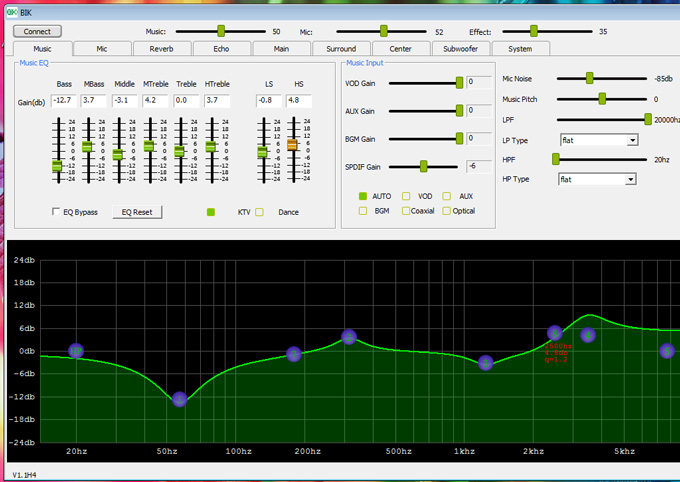The width and height of the screenshot is (680, 482).
Task: Click the MTreble gain field showing 4.2
Action: (155, 100)
